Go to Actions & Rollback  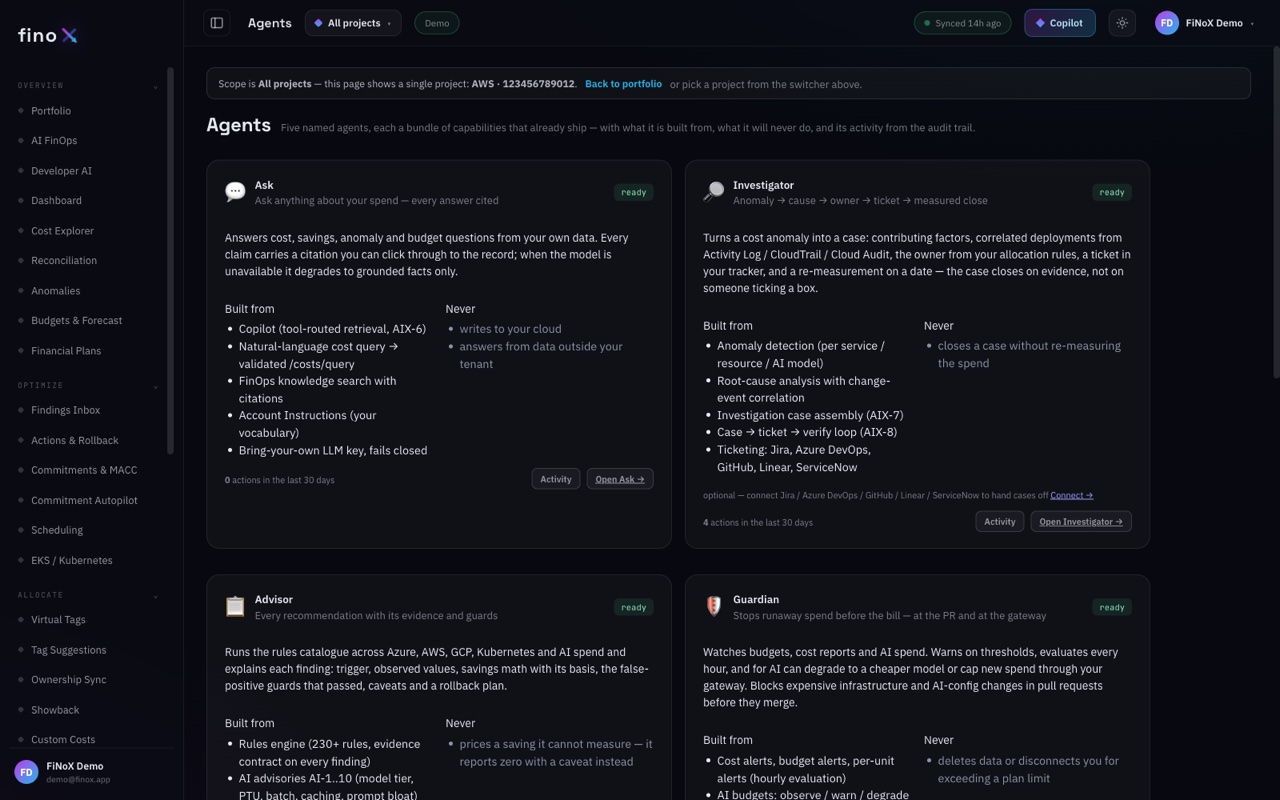[x=74, y=440]
